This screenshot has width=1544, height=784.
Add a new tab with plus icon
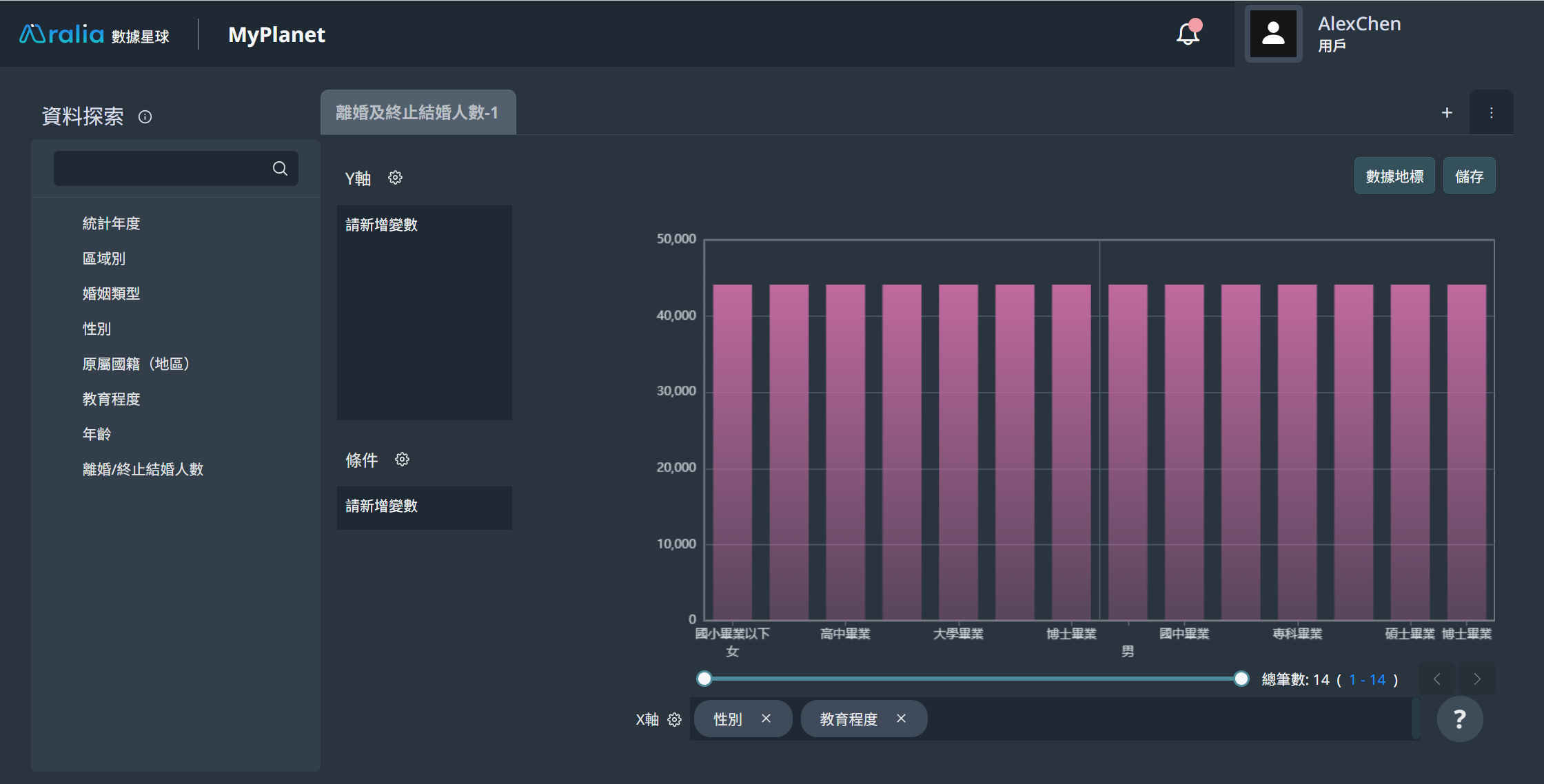[1447, 112]
